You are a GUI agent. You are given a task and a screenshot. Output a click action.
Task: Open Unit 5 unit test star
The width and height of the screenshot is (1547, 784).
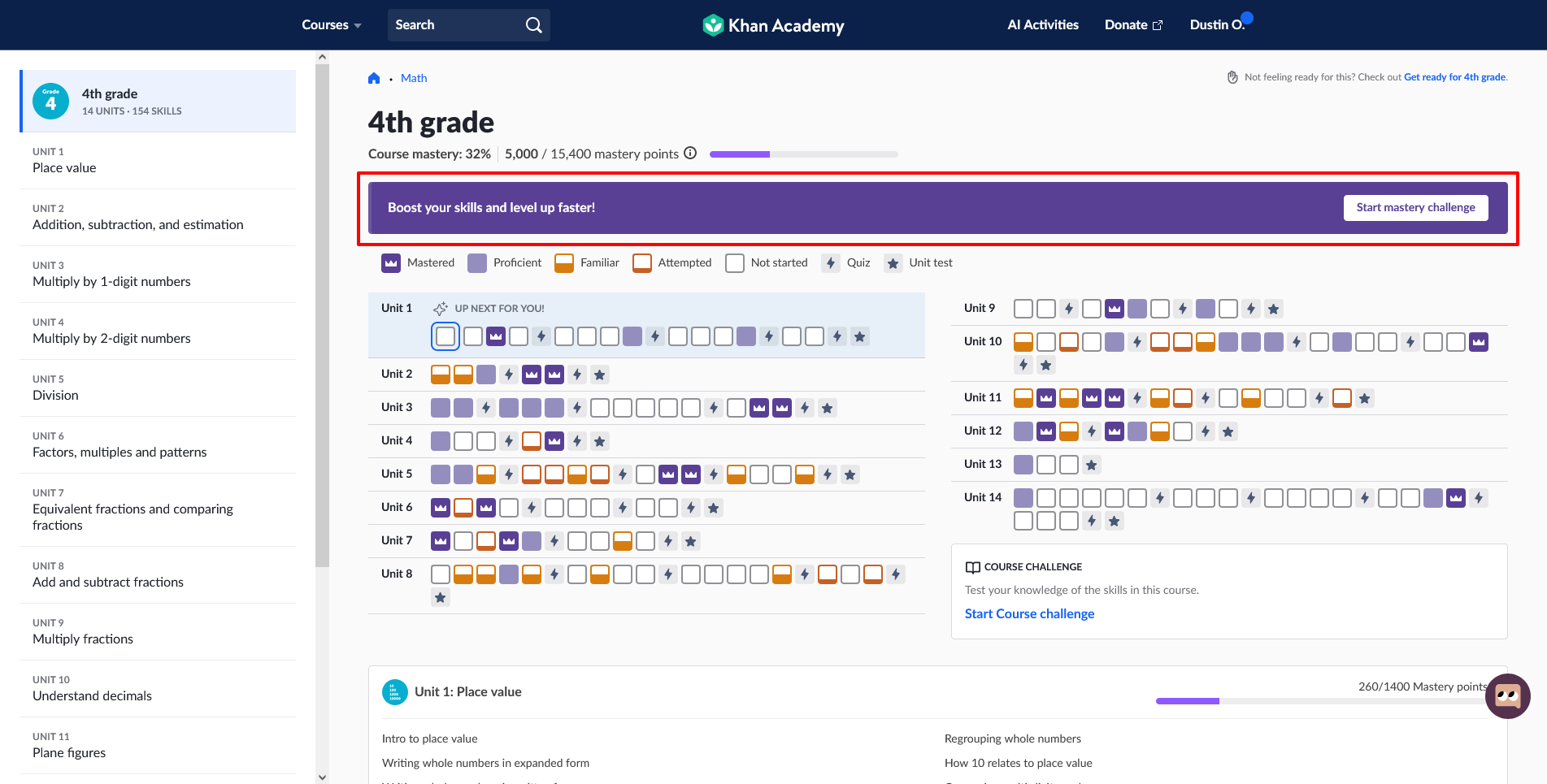click(x=850, y=474)
